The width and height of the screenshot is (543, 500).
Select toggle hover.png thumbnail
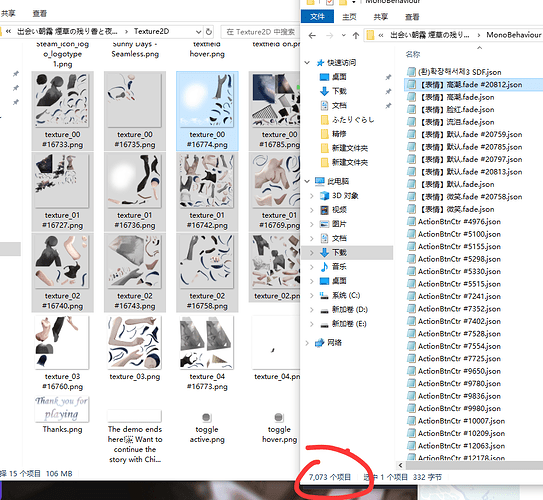pos(279,428)
